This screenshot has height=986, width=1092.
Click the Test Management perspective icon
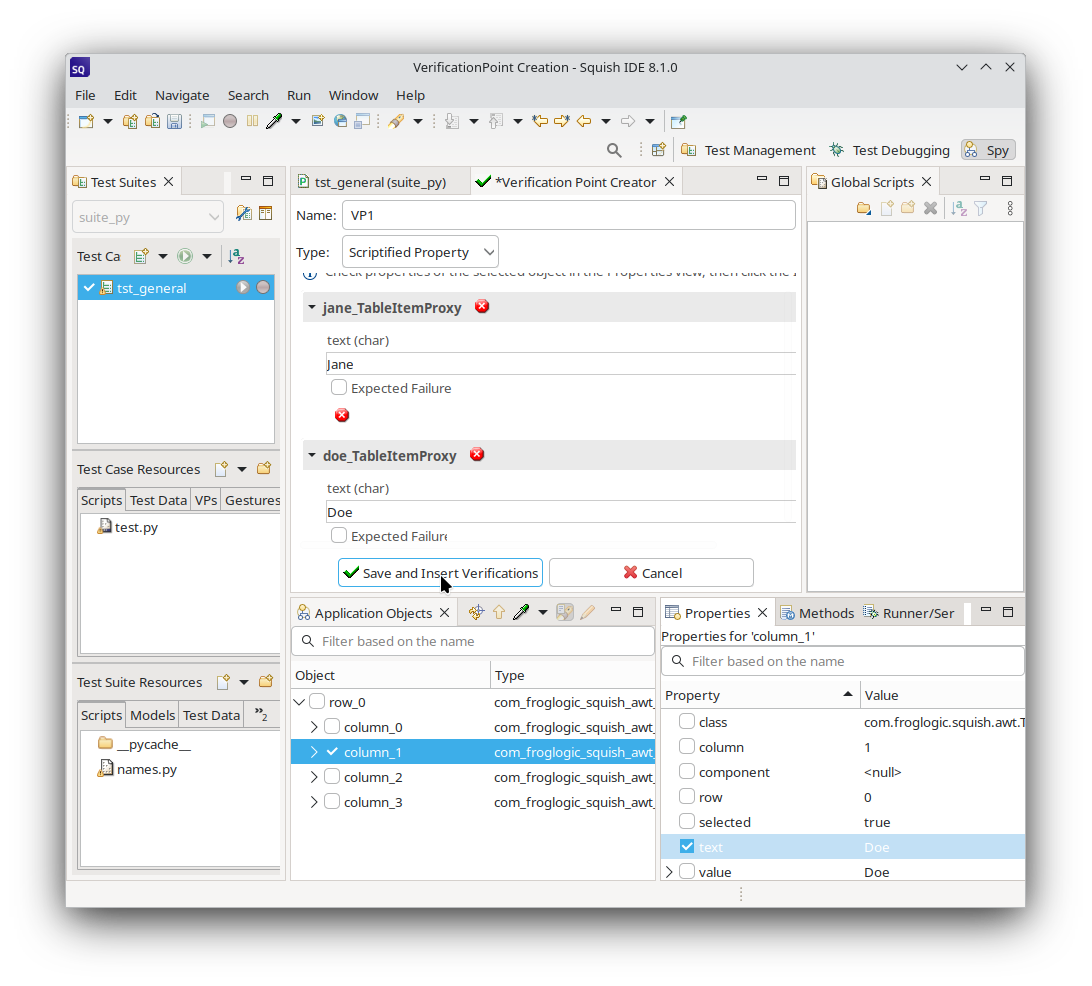click(689, 150)
